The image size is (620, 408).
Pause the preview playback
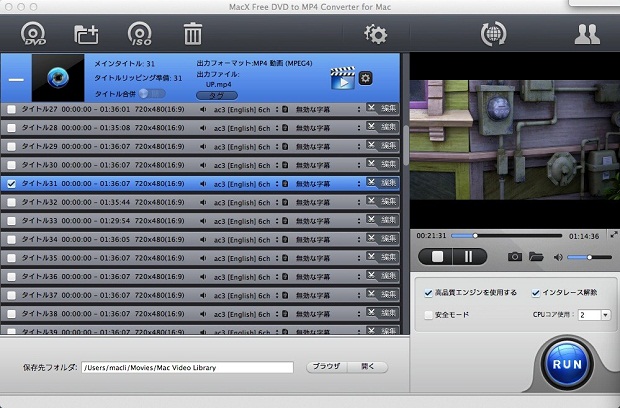469,257
